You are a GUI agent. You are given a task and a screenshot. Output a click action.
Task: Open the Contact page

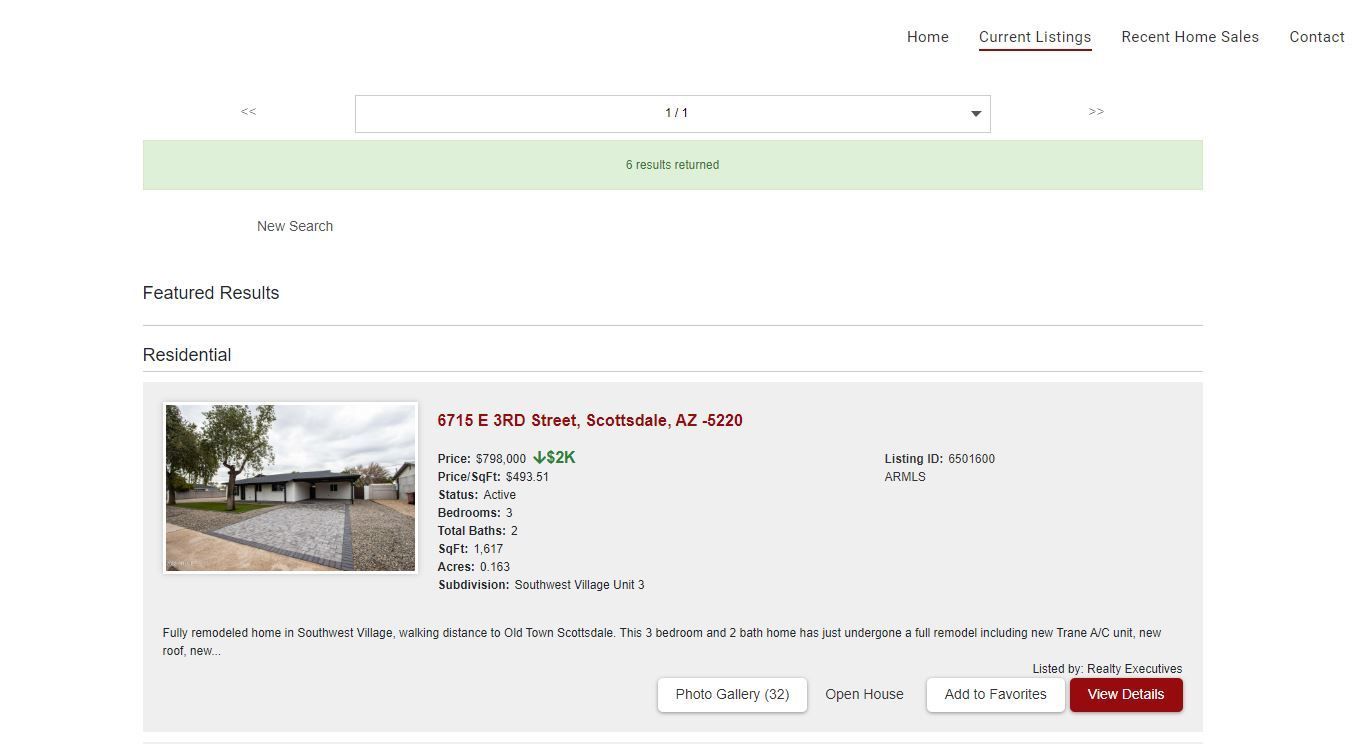(x=1317, y=37)
